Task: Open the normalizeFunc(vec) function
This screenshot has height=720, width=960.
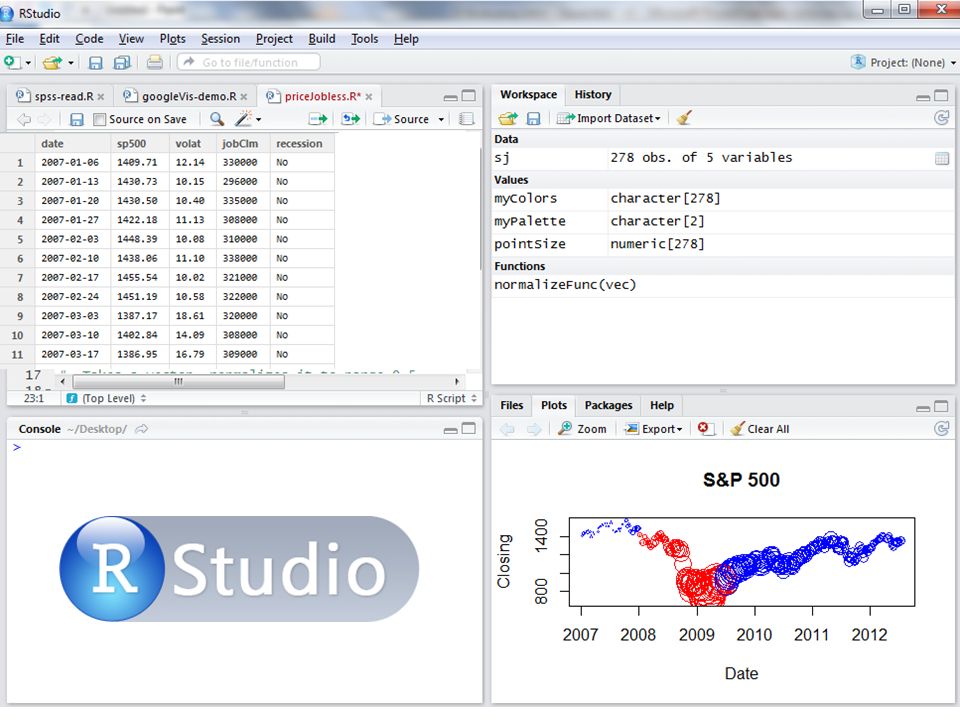Action: point(722,285)
